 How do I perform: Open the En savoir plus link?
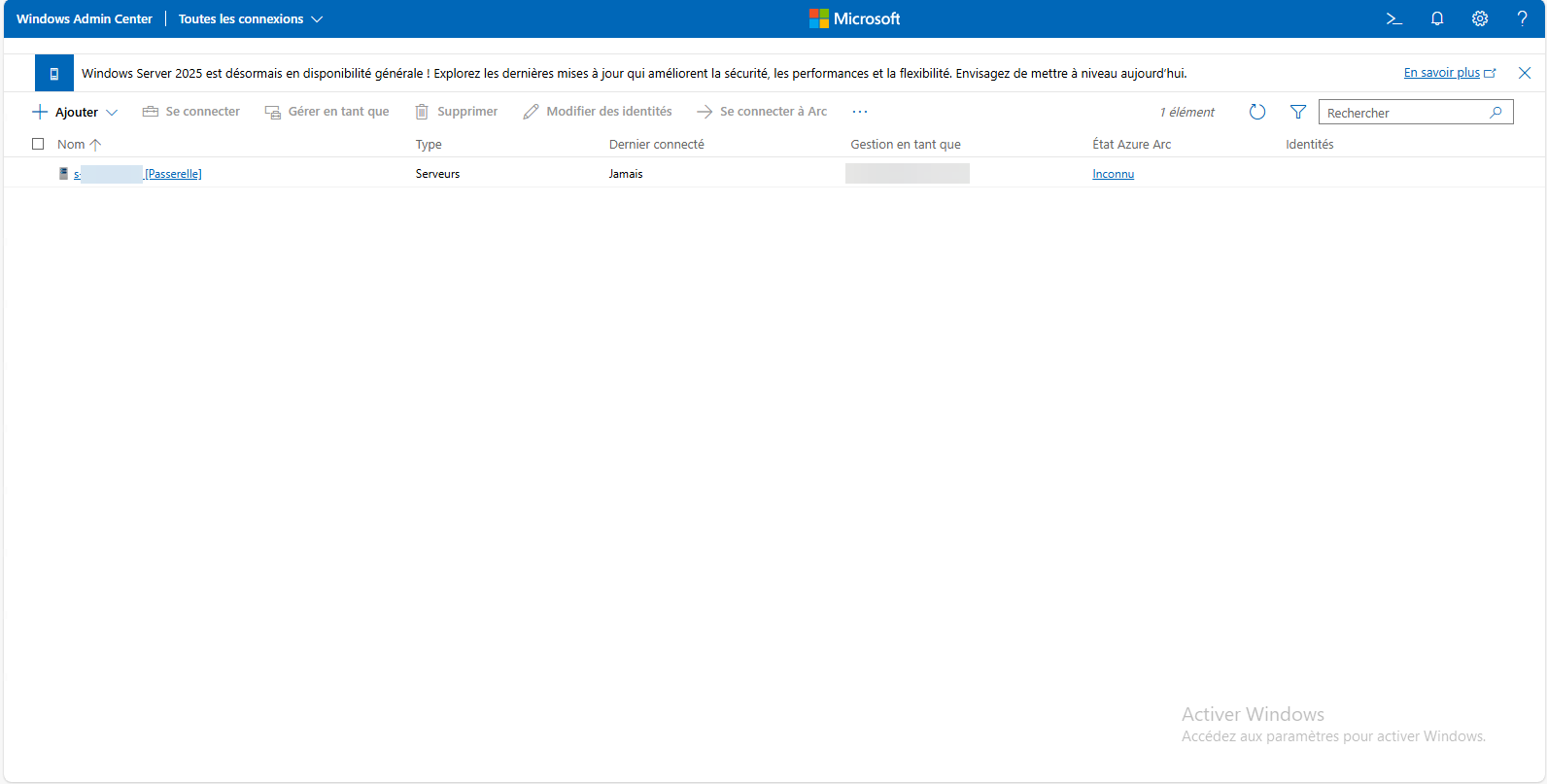click(x=1442, y=73)
